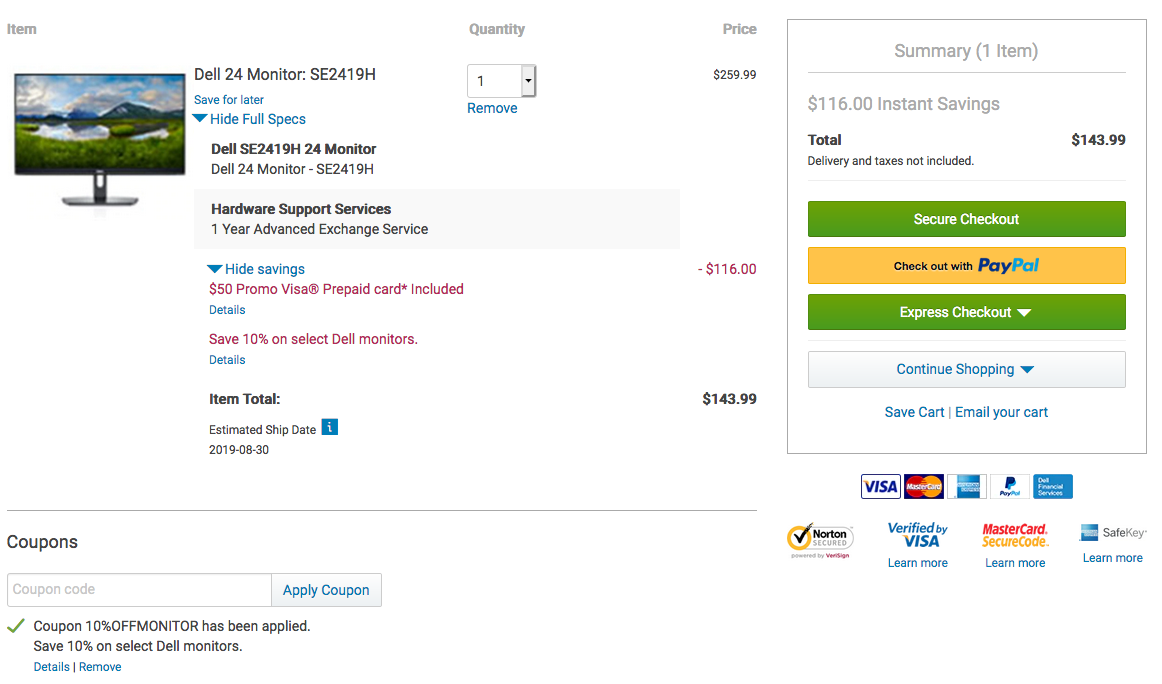Click the Dell monitor product thumbnail

[99, 139]
